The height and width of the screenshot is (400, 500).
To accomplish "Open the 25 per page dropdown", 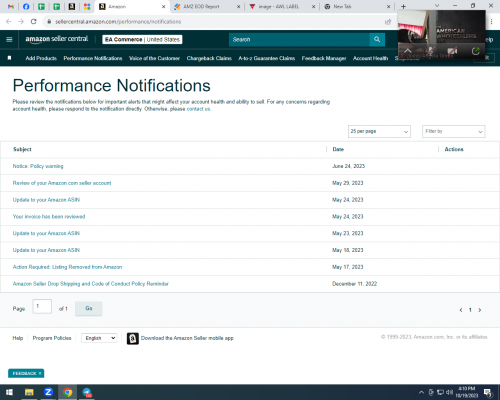I will point(379,131).
